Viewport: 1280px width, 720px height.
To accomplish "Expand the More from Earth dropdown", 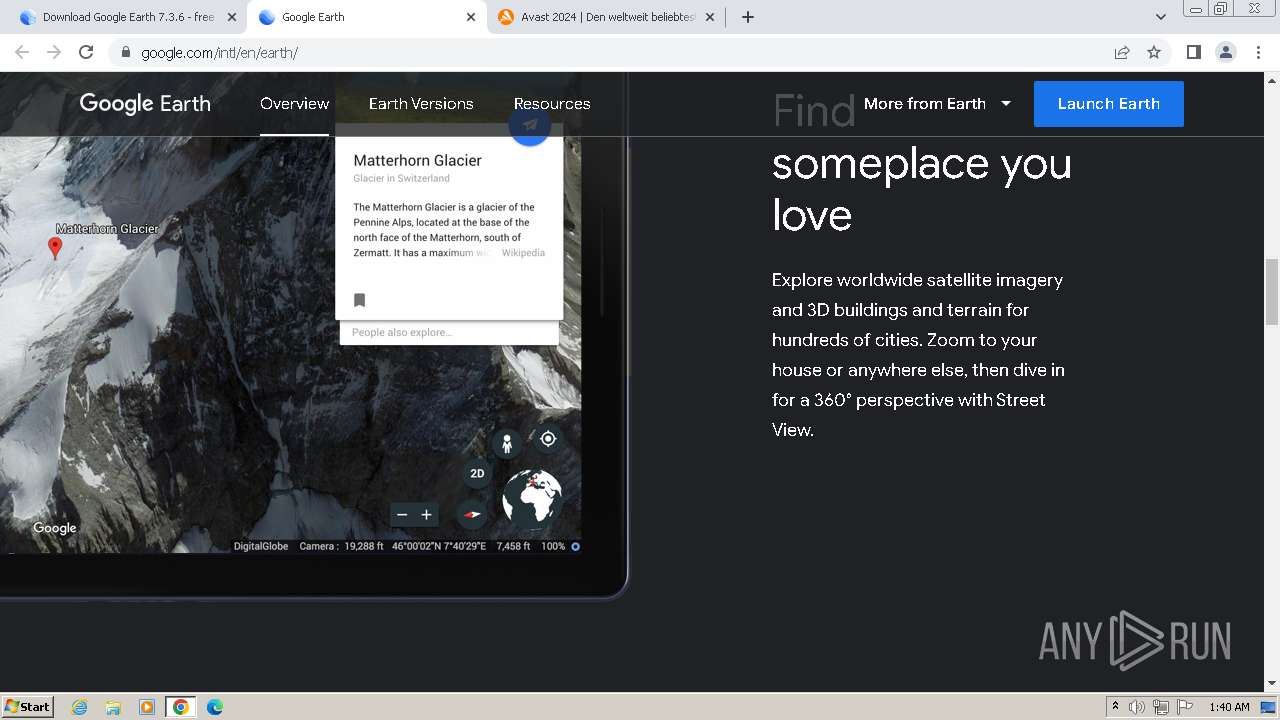I will 937,104.
